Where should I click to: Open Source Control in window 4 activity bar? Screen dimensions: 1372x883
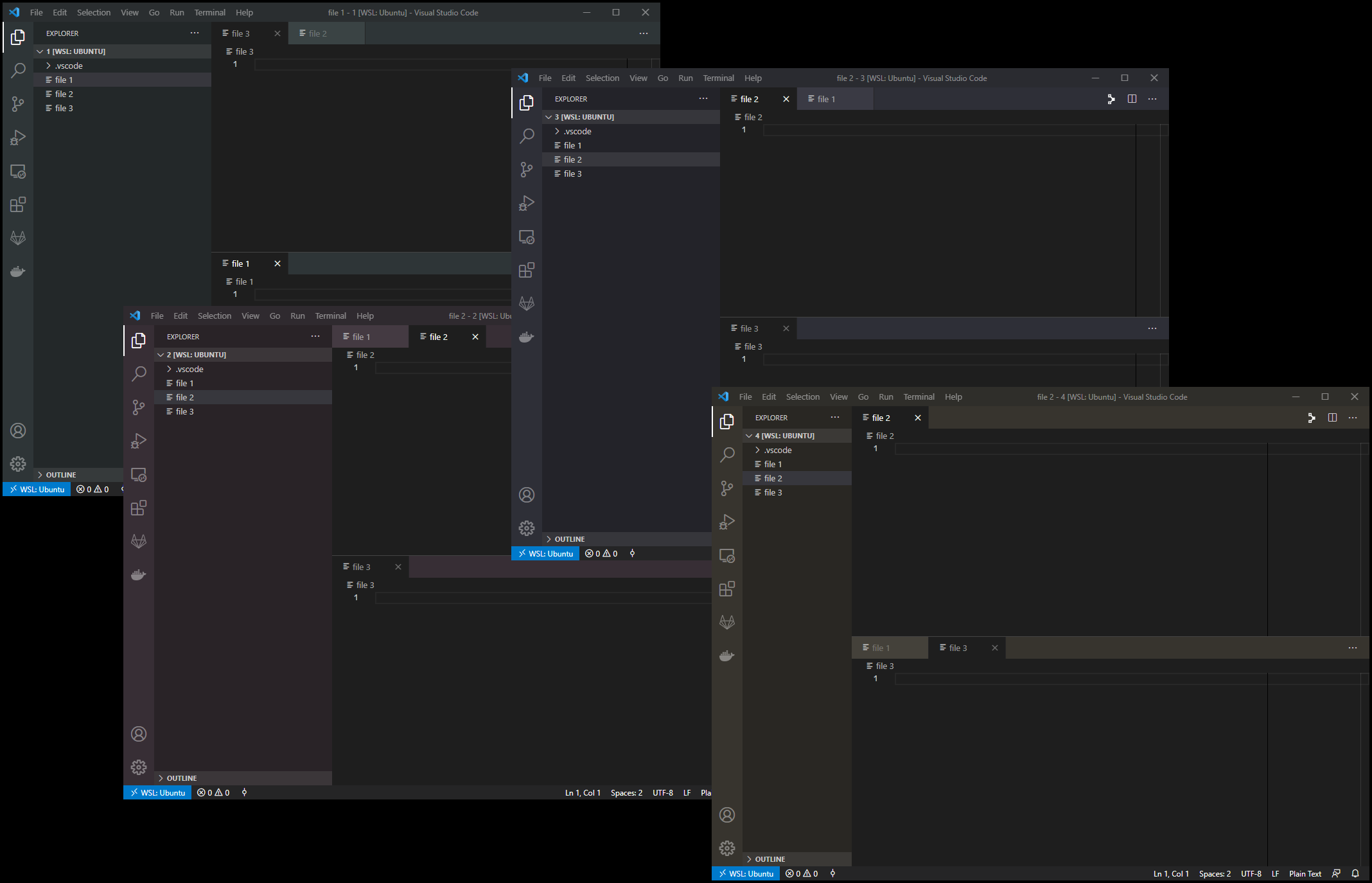coord(727,488)
